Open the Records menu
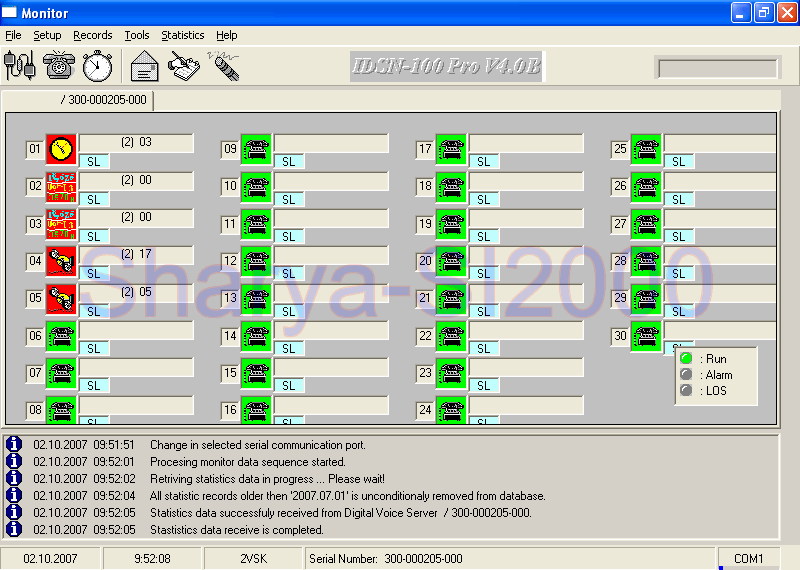This screenshot has width=800, height=570. 93,35
